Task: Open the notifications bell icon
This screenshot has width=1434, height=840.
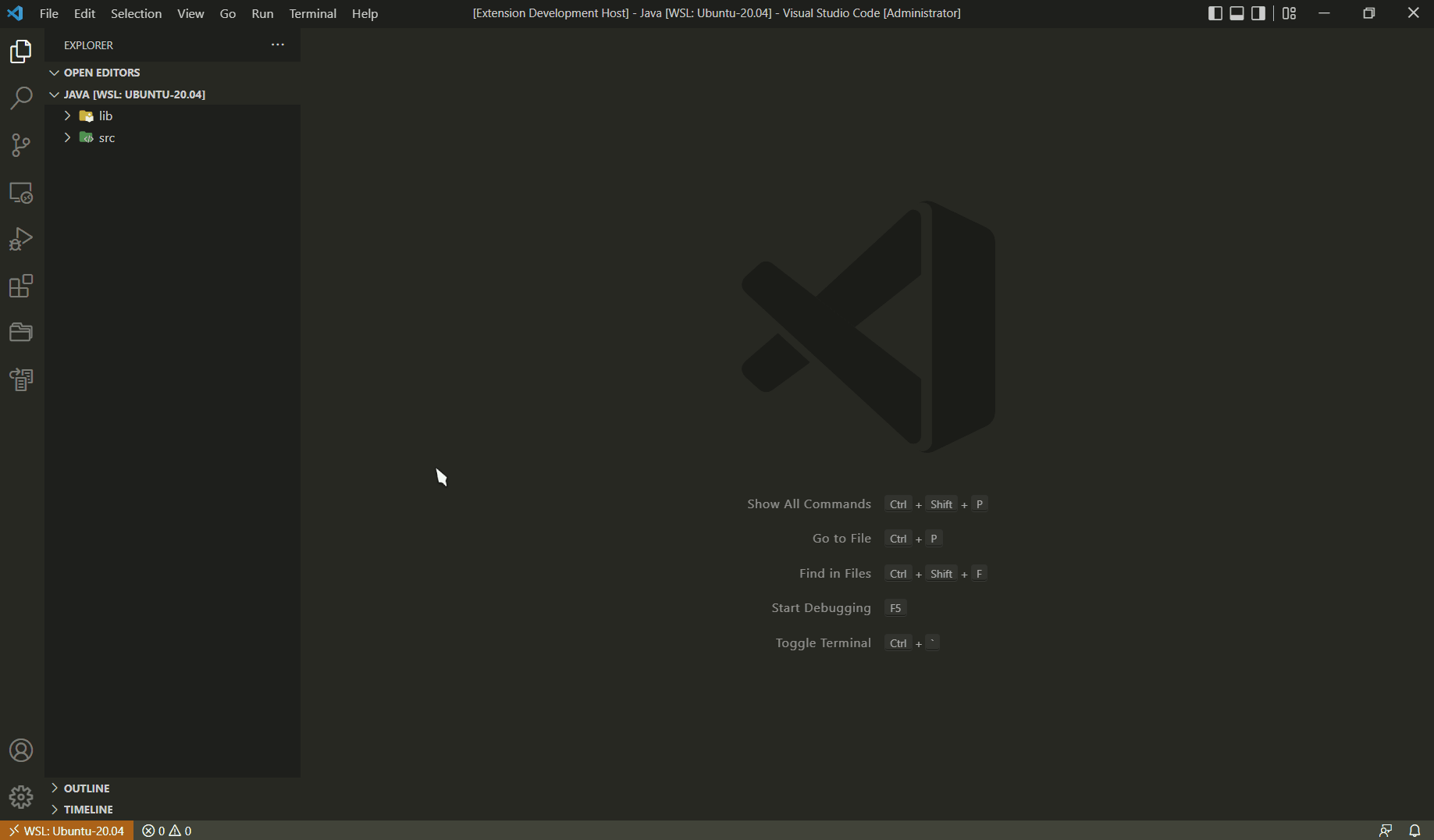Action: 1414,831
